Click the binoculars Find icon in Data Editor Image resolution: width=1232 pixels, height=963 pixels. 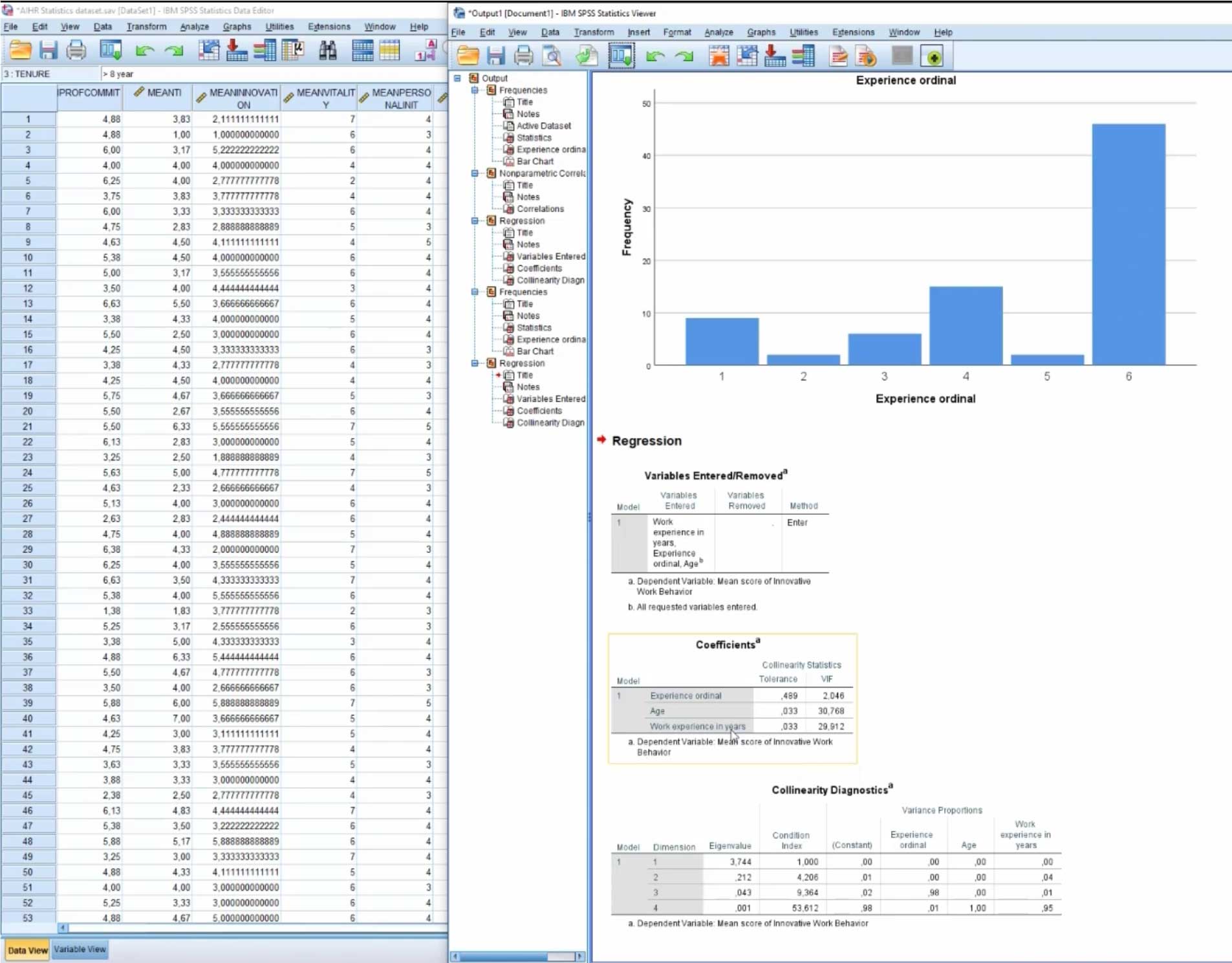(328, 50)
